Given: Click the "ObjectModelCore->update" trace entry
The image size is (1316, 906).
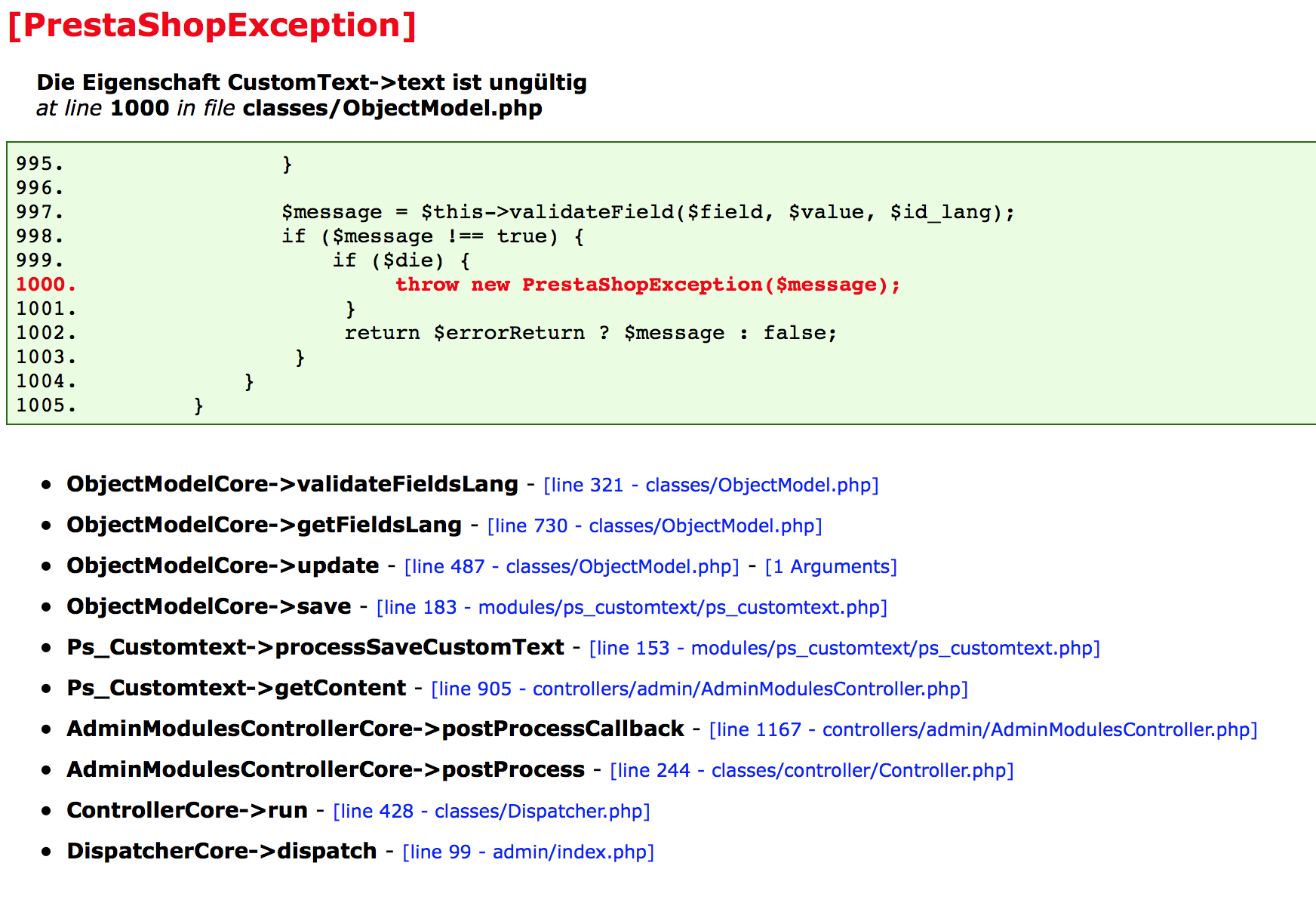Looking at the screenshot, I should [223, 565].
